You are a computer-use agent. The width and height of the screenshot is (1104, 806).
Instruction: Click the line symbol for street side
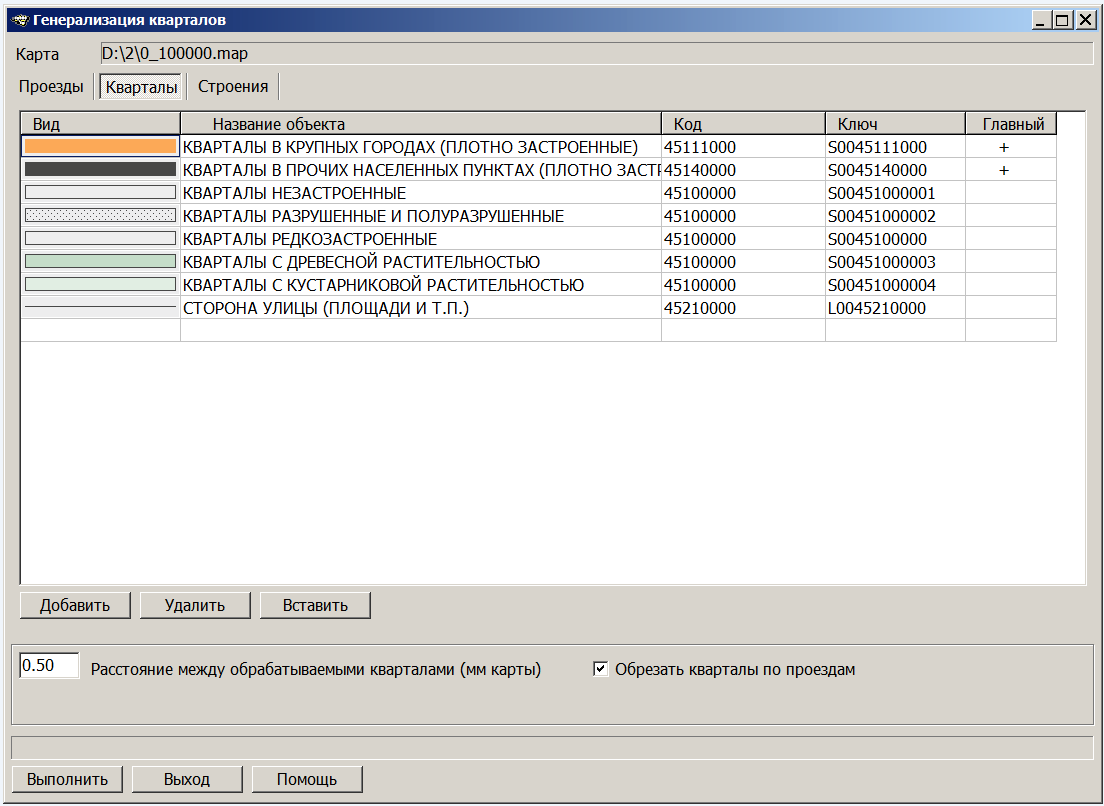(x=100, y=308)
